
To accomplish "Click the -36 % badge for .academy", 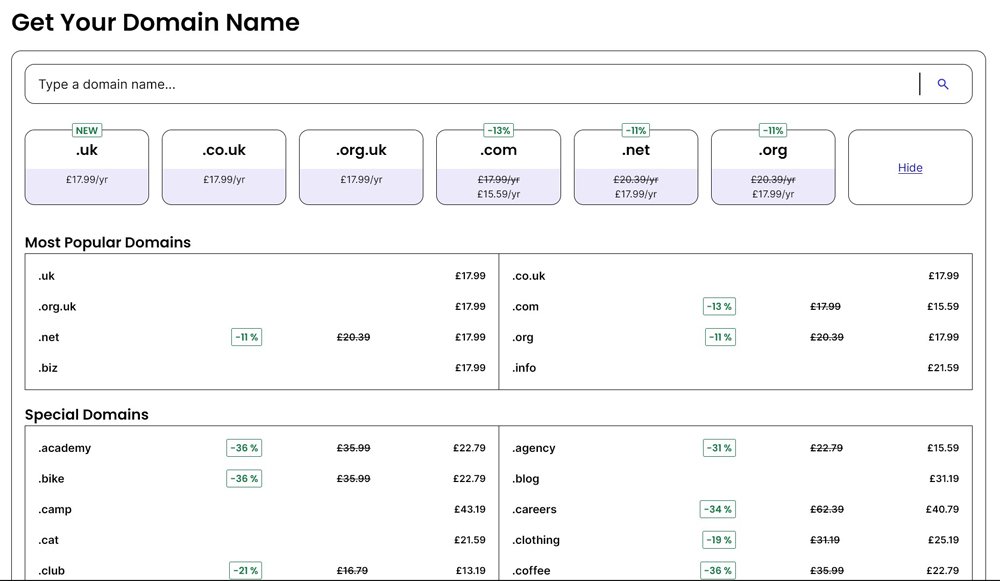I will (x=244, y=448).
